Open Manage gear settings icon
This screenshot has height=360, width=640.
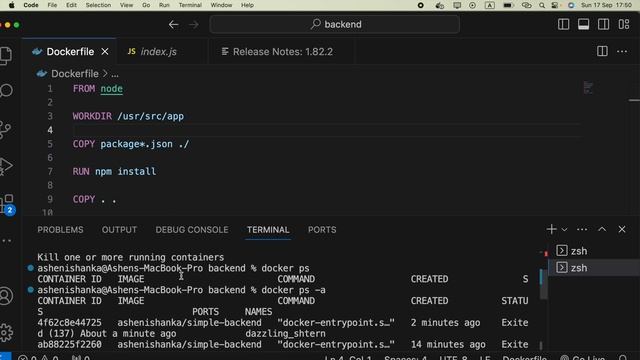pos(6,333)
